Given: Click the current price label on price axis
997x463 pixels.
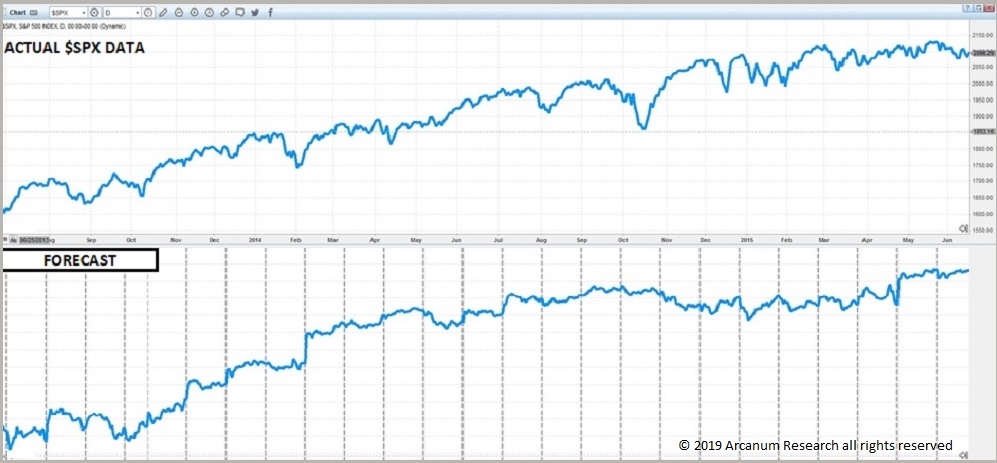Looking at the screenshot, I should pyautogui.click(x=981, y=53).
